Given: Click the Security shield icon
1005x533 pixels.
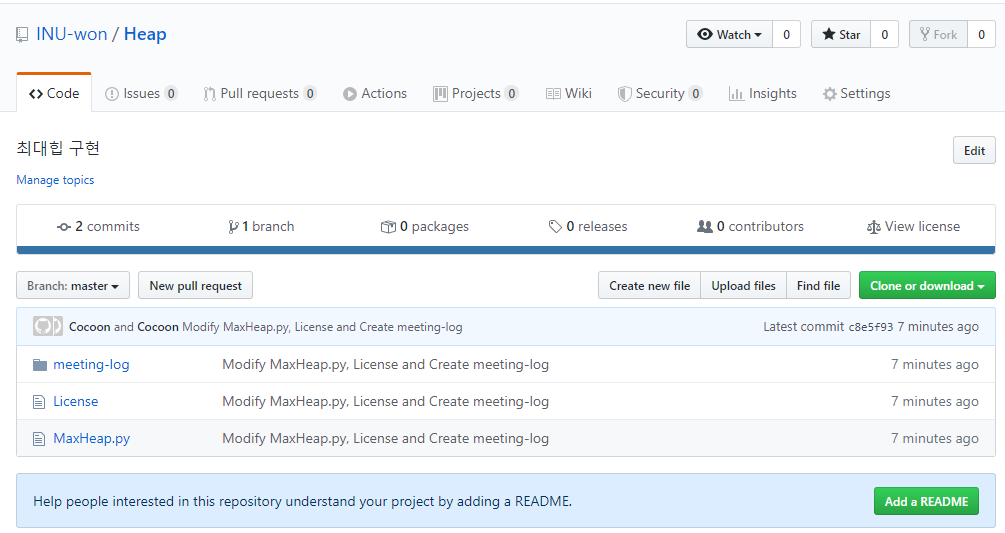Looking at the screenshot, I should point(624,94).
